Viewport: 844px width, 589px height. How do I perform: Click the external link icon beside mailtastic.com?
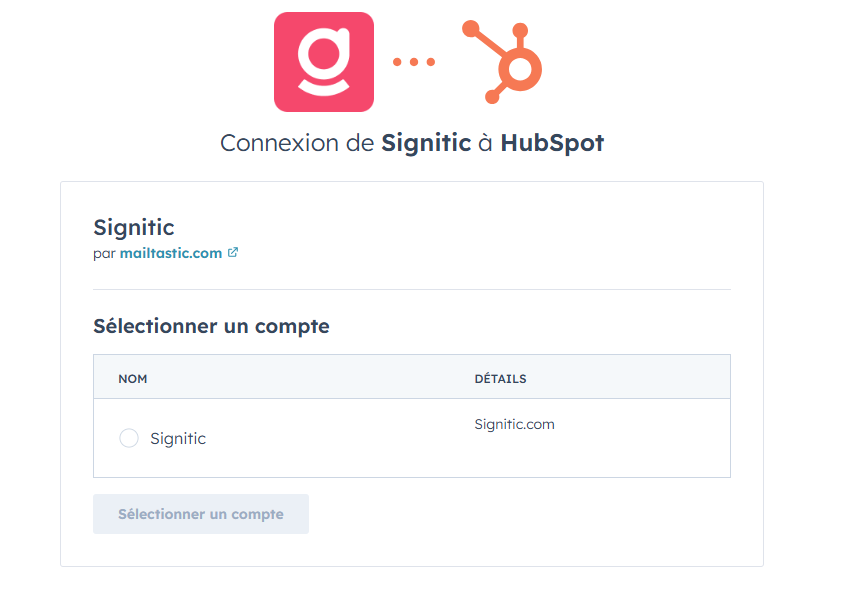(233, 253)
